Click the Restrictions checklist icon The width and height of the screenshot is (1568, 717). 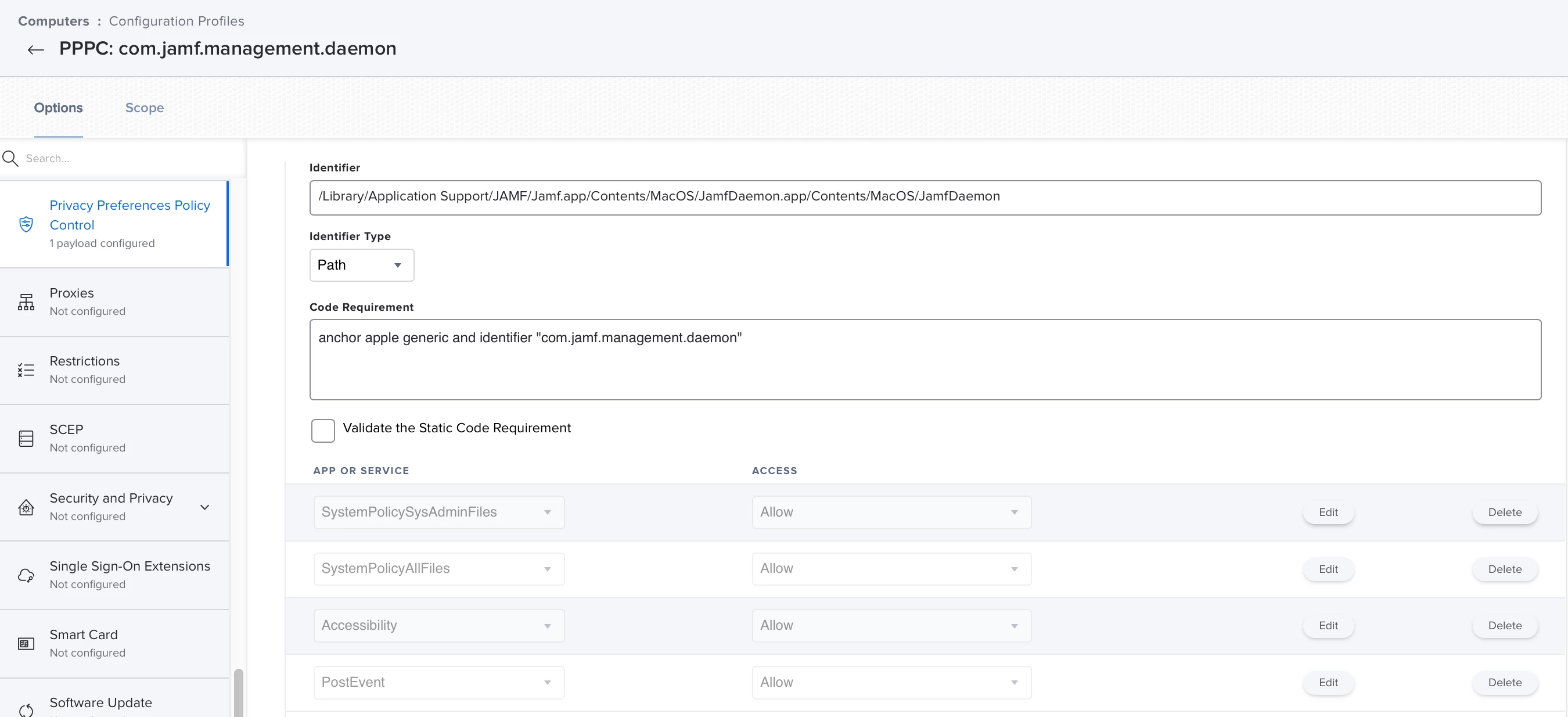point(26,370)
